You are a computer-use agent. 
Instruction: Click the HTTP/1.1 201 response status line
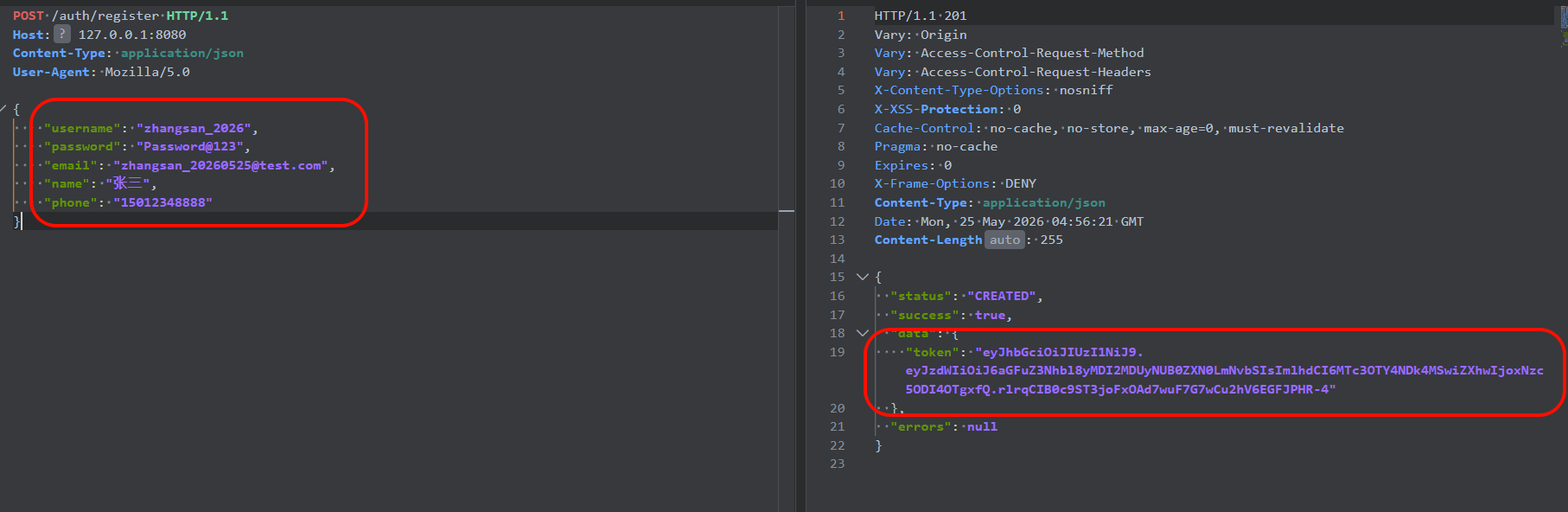point(921,16)
